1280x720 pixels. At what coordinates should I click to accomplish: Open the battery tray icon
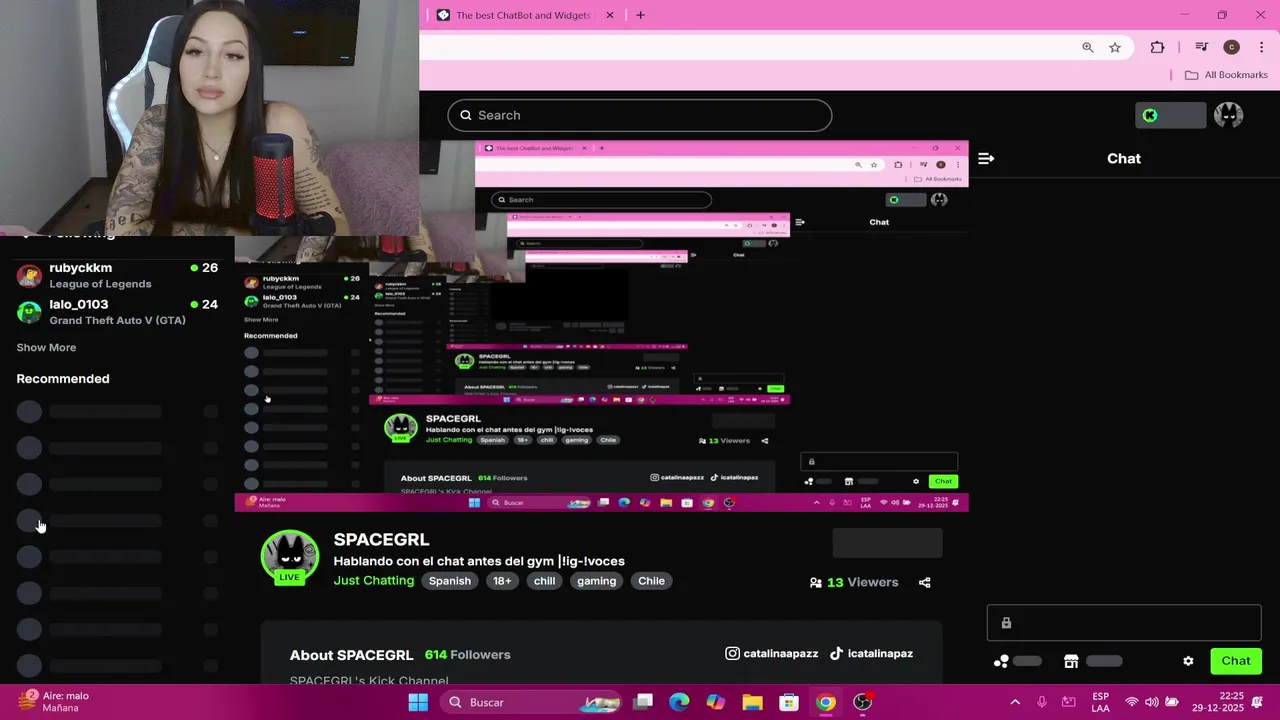[1172, 702]
